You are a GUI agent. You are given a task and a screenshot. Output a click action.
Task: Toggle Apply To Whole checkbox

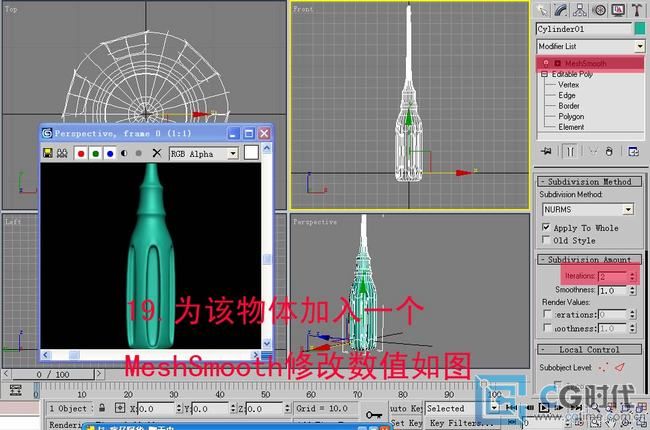[546, 227]
